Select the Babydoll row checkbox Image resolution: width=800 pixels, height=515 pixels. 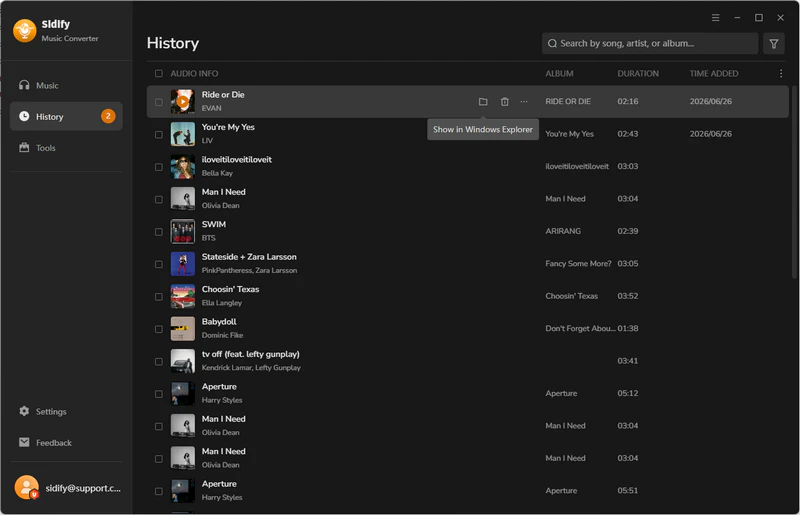point(159,329)
